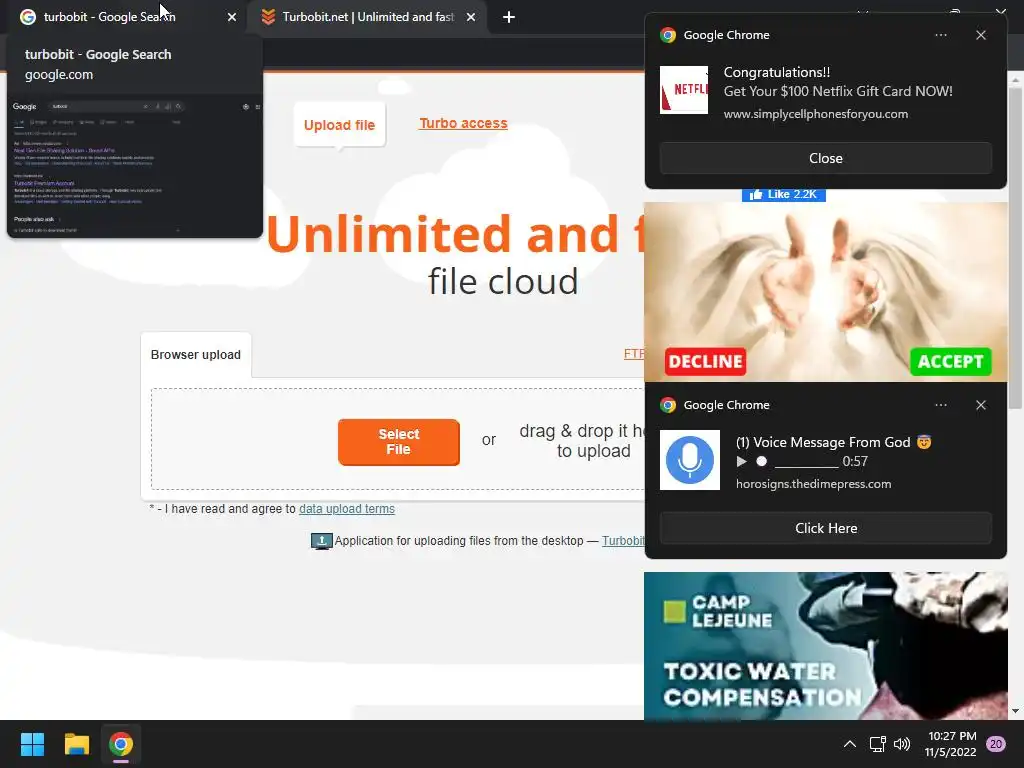Close the turbobit Google Search tab

(232, 17)
